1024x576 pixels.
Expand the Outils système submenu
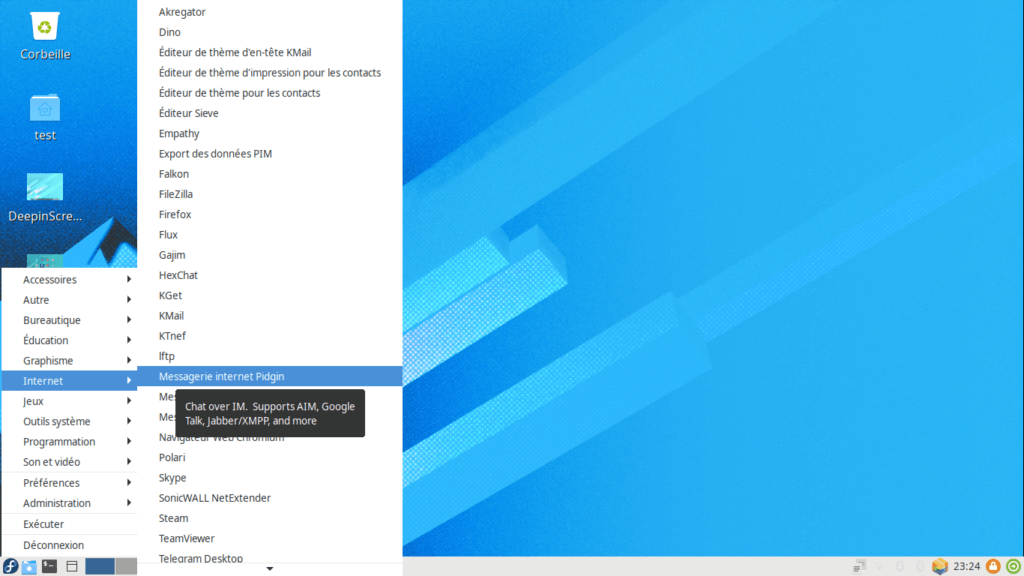point(69,421)
